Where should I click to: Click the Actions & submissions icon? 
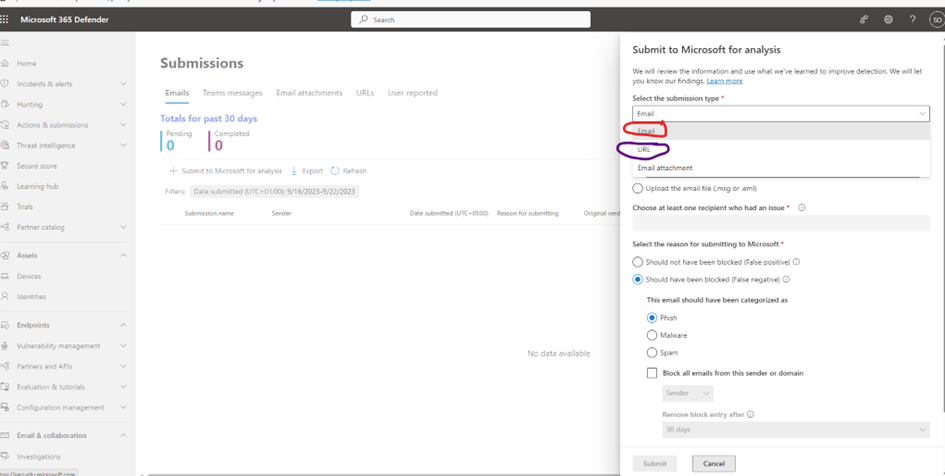[x=5, y=125]
